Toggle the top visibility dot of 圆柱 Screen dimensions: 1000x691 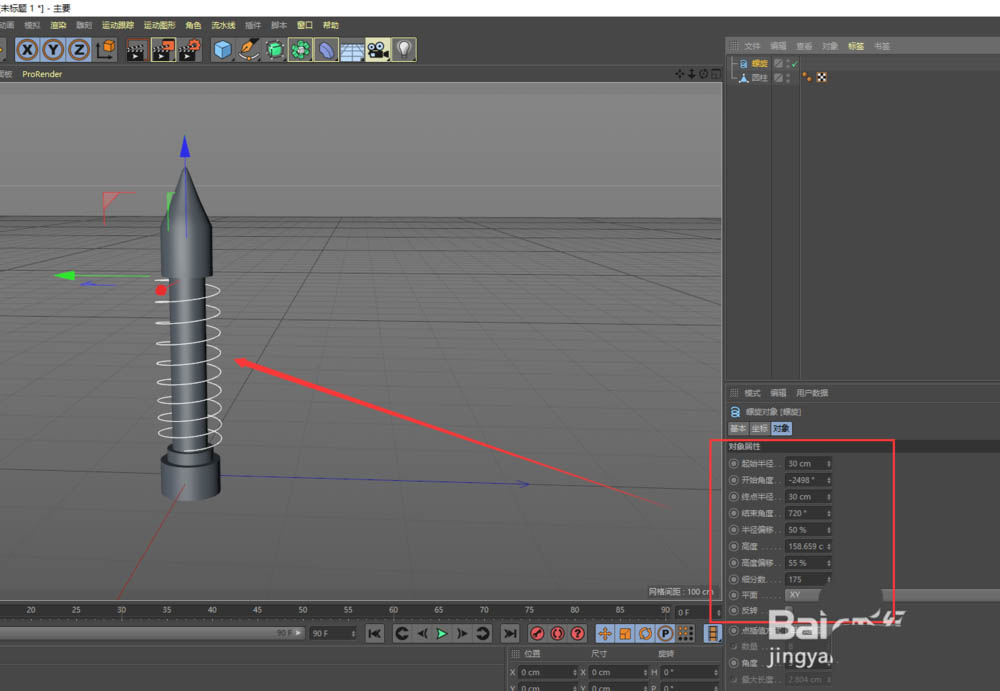(x=786, y=74)
